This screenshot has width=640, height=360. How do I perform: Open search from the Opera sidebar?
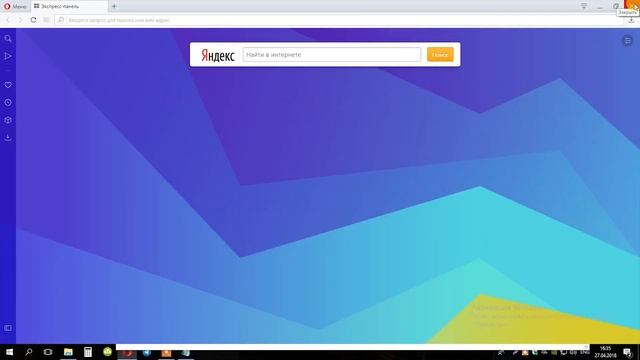(8, 39)
